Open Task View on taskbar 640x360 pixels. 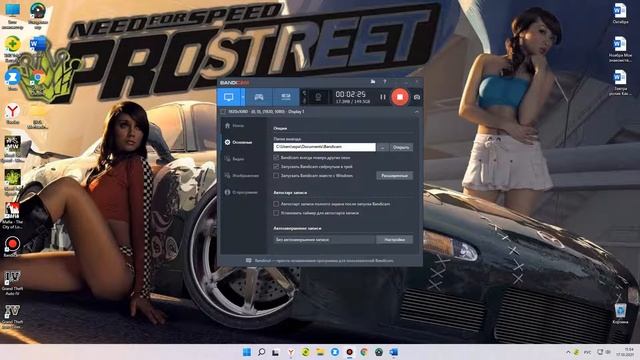[276, 352]
